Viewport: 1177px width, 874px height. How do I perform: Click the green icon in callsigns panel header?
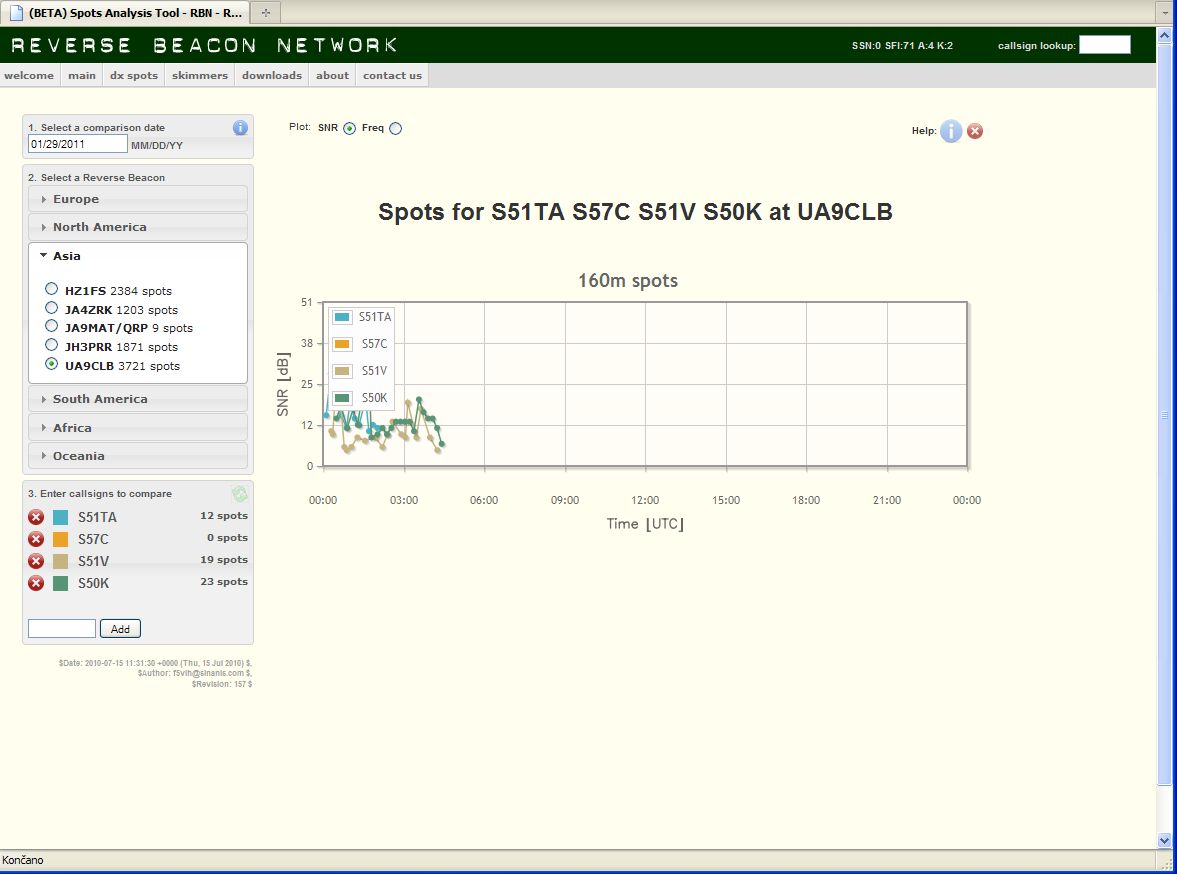(x=239, y=493)
